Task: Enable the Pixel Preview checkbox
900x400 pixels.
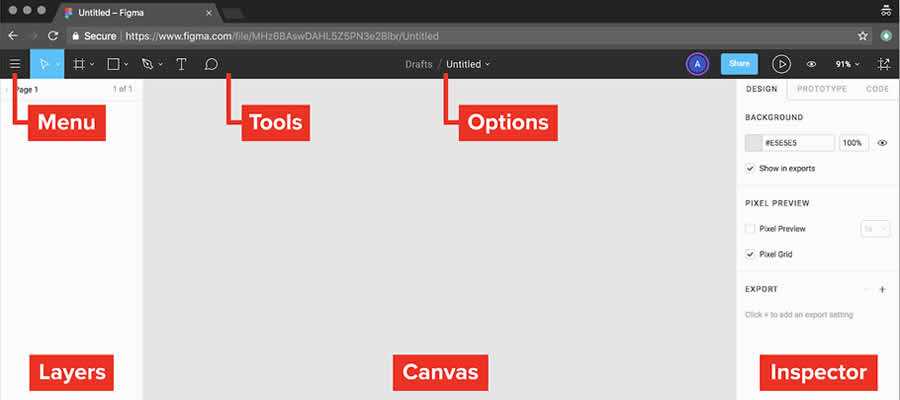Action: [x=750, y=229]
